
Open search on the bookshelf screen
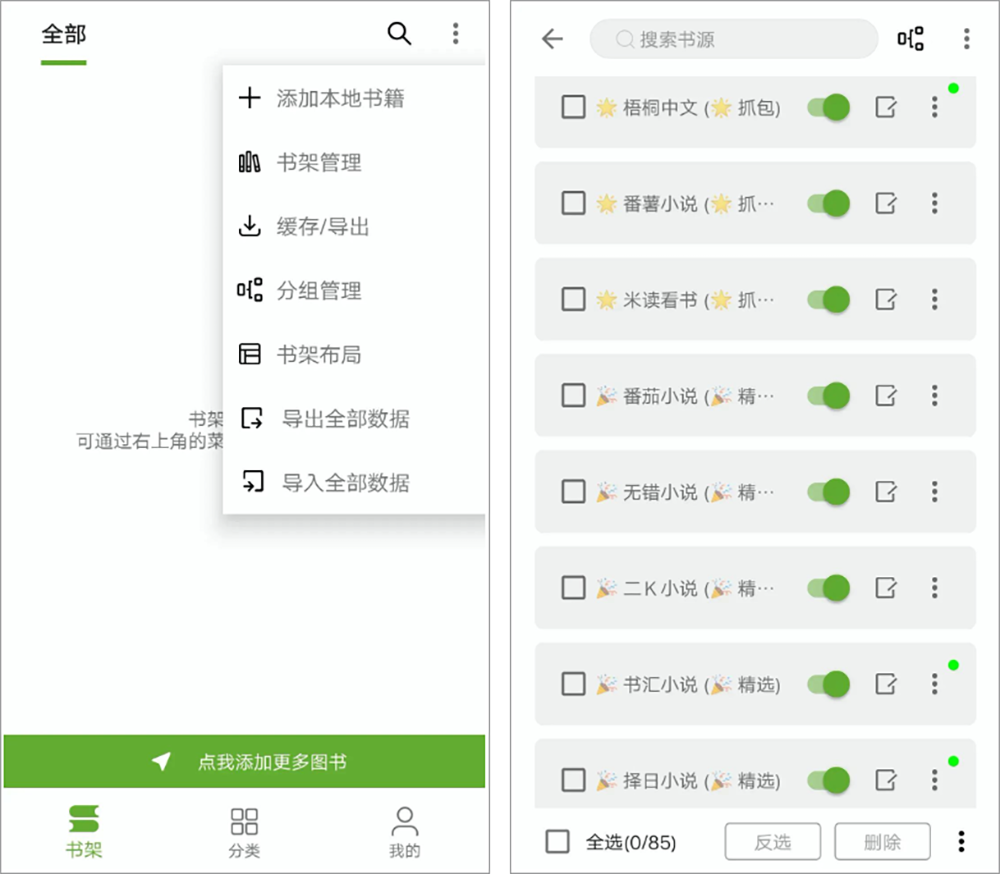tap(399, 33)
